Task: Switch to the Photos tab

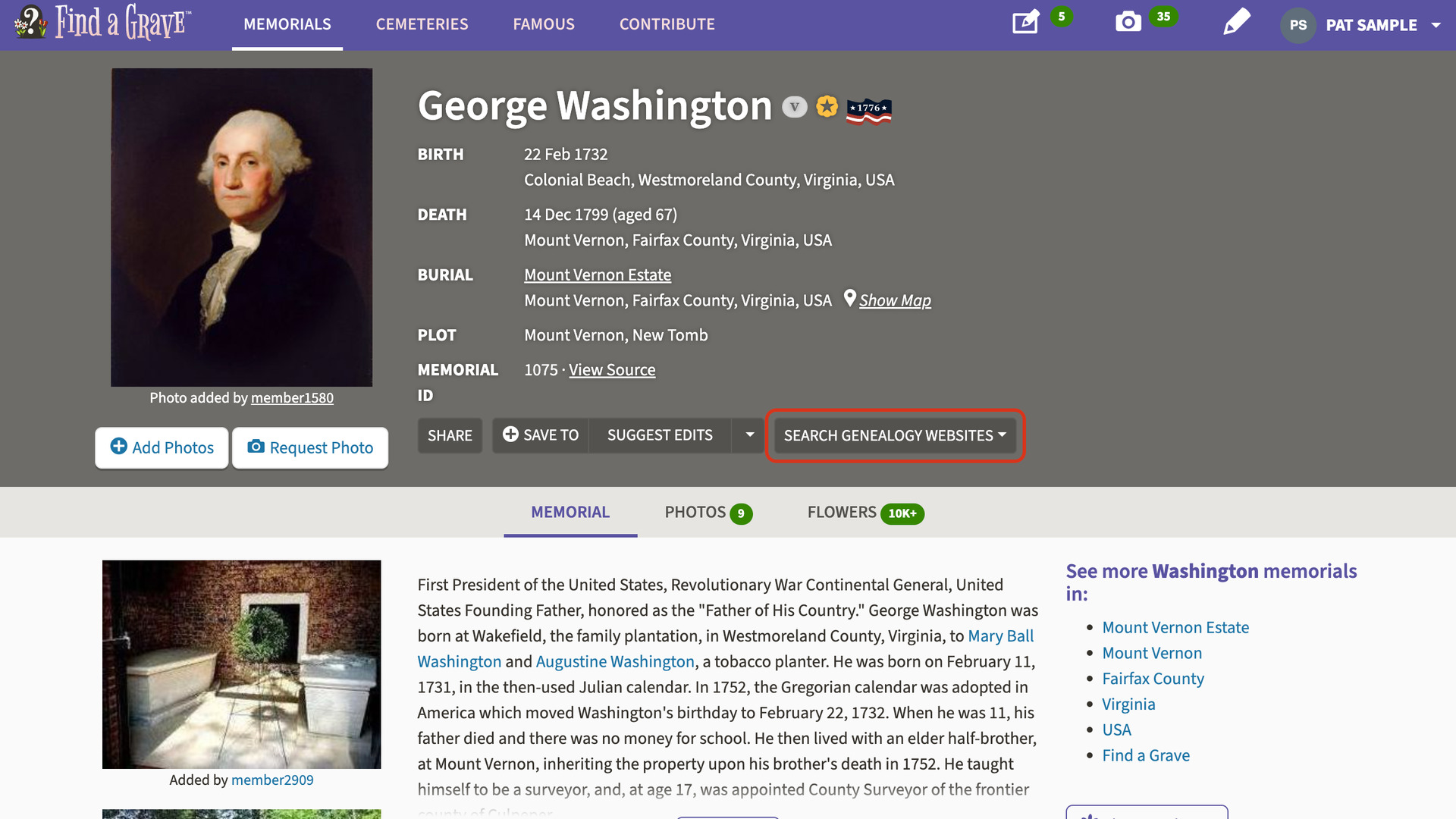Action: click(708, 513)
